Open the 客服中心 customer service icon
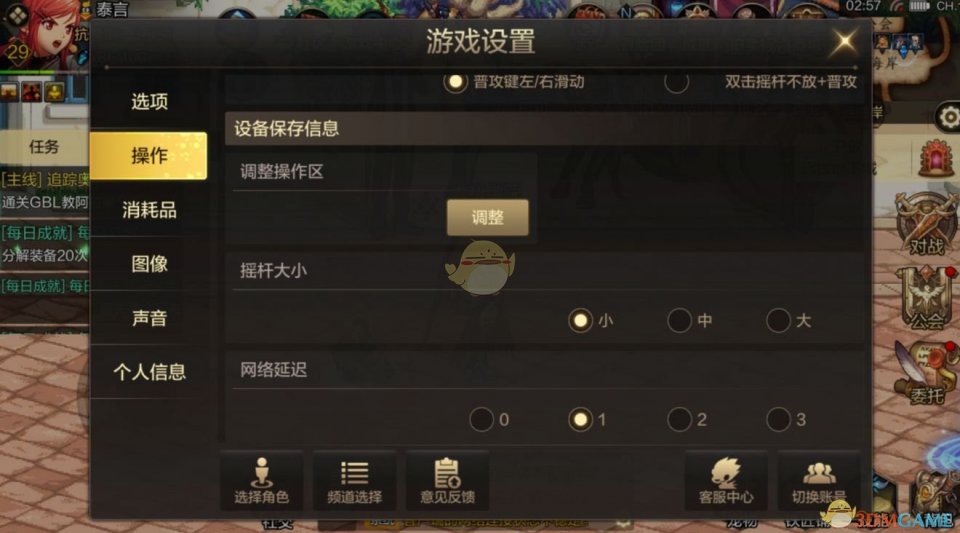 click(726, 481)
